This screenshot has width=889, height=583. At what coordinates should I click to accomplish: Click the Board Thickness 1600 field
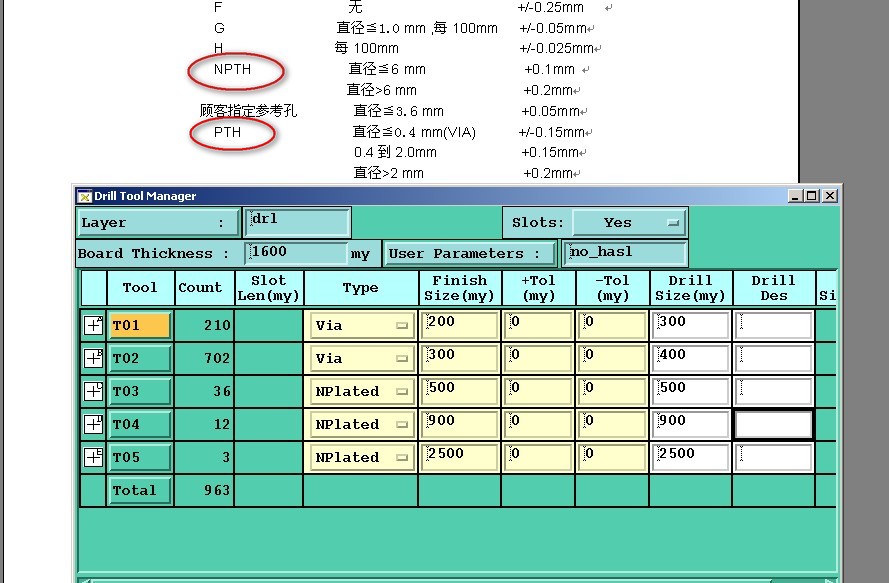click(297, 253)
